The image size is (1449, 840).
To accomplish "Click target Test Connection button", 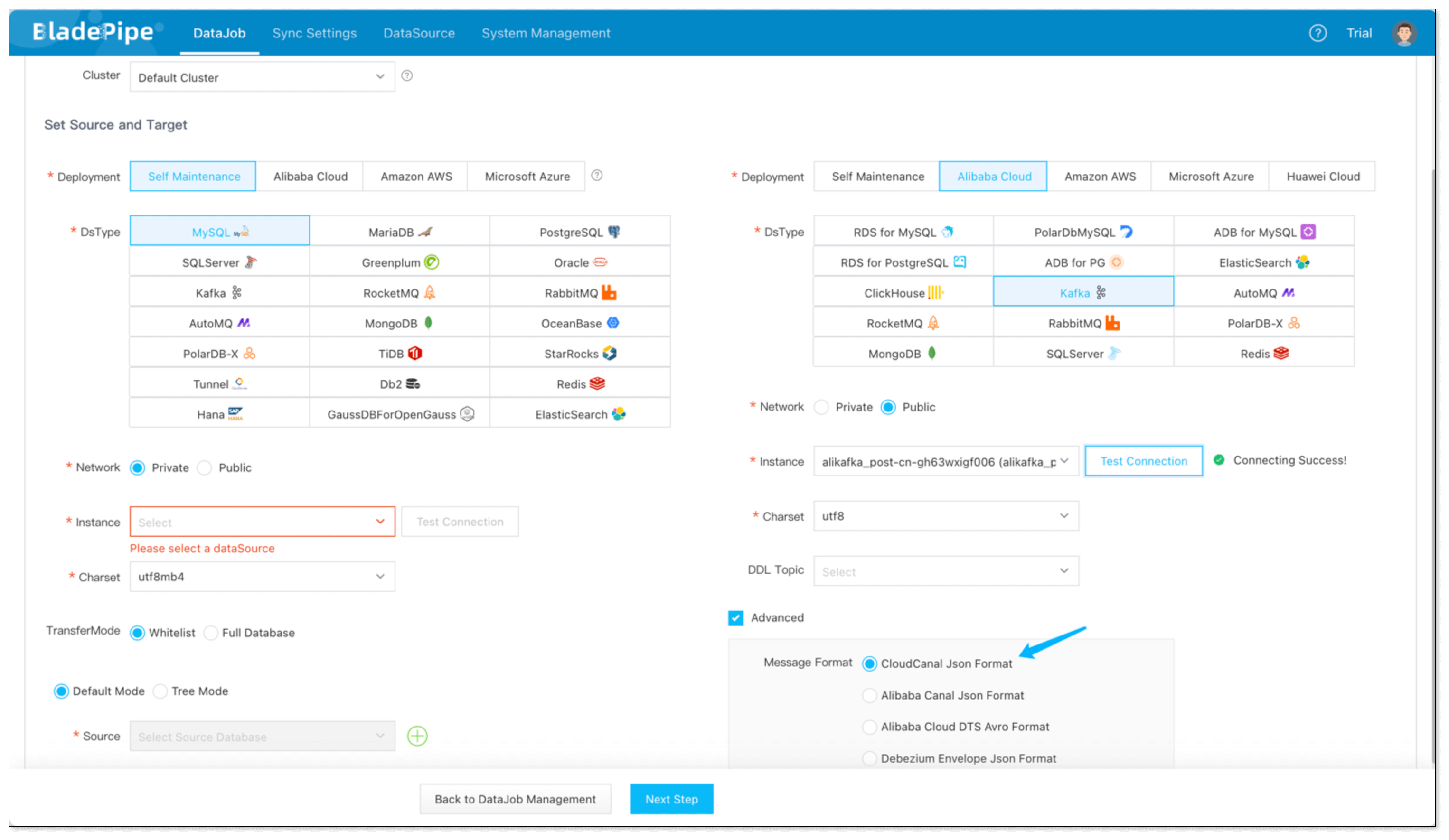I will [1143, 461].
